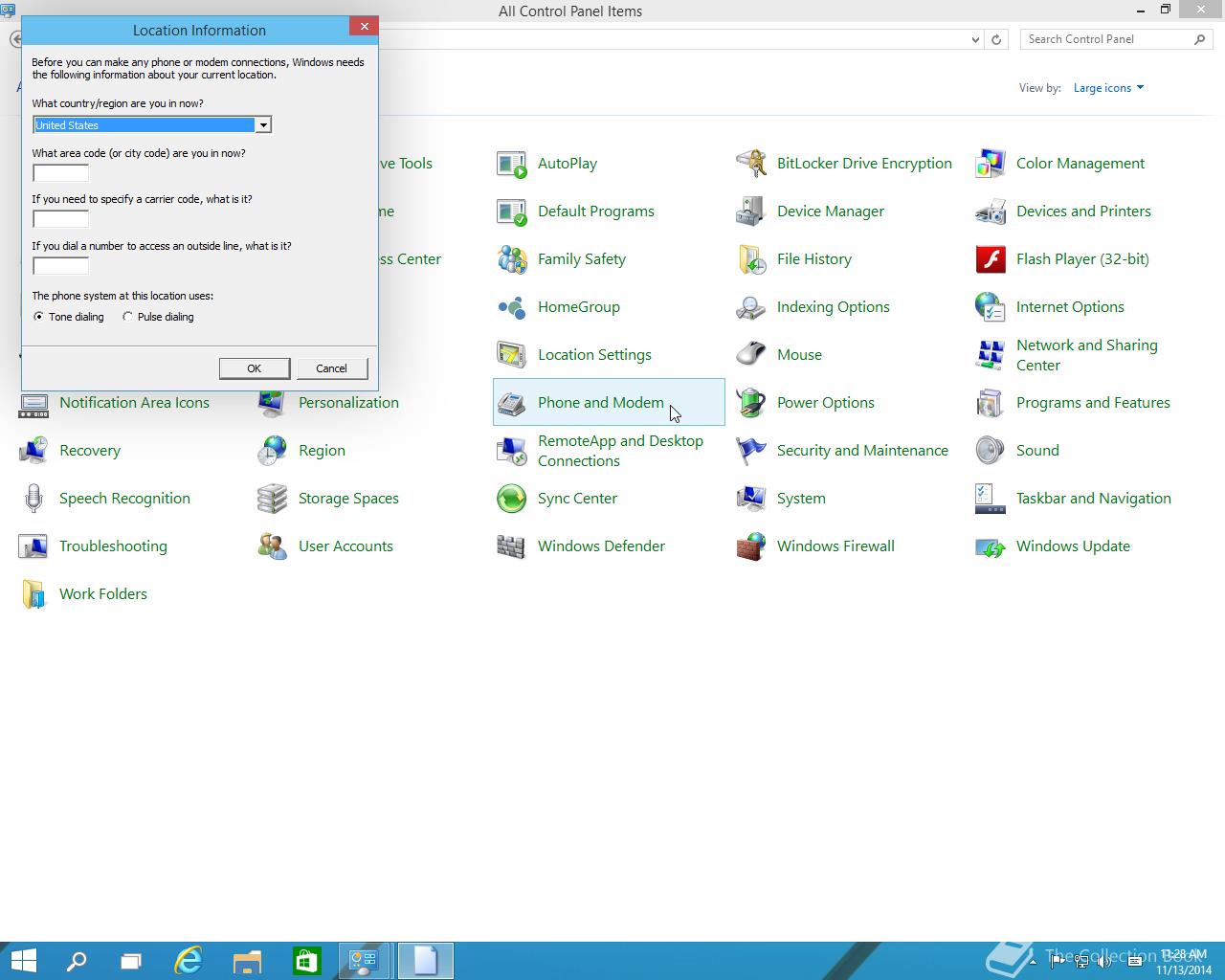Open Network and Sharing Center icon

(991, 355)
